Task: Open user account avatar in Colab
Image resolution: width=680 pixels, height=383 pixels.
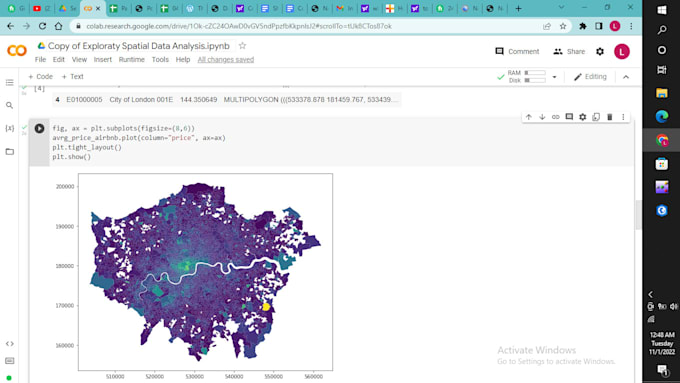Action: point(621,51)
